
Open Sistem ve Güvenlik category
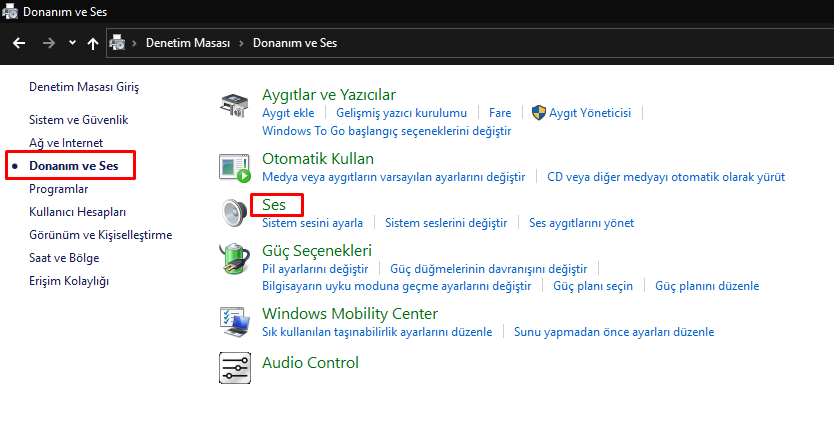coord(79,120)
